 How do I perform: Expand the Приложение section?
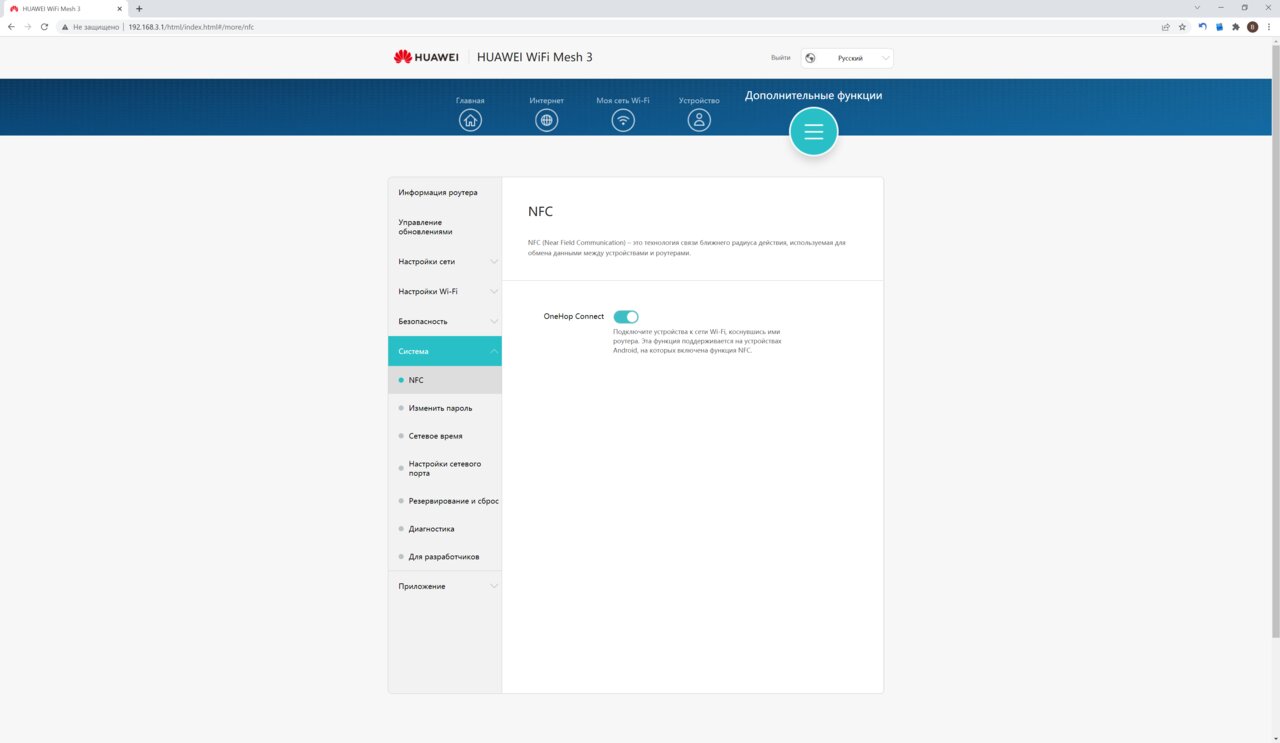pos(445,586)
